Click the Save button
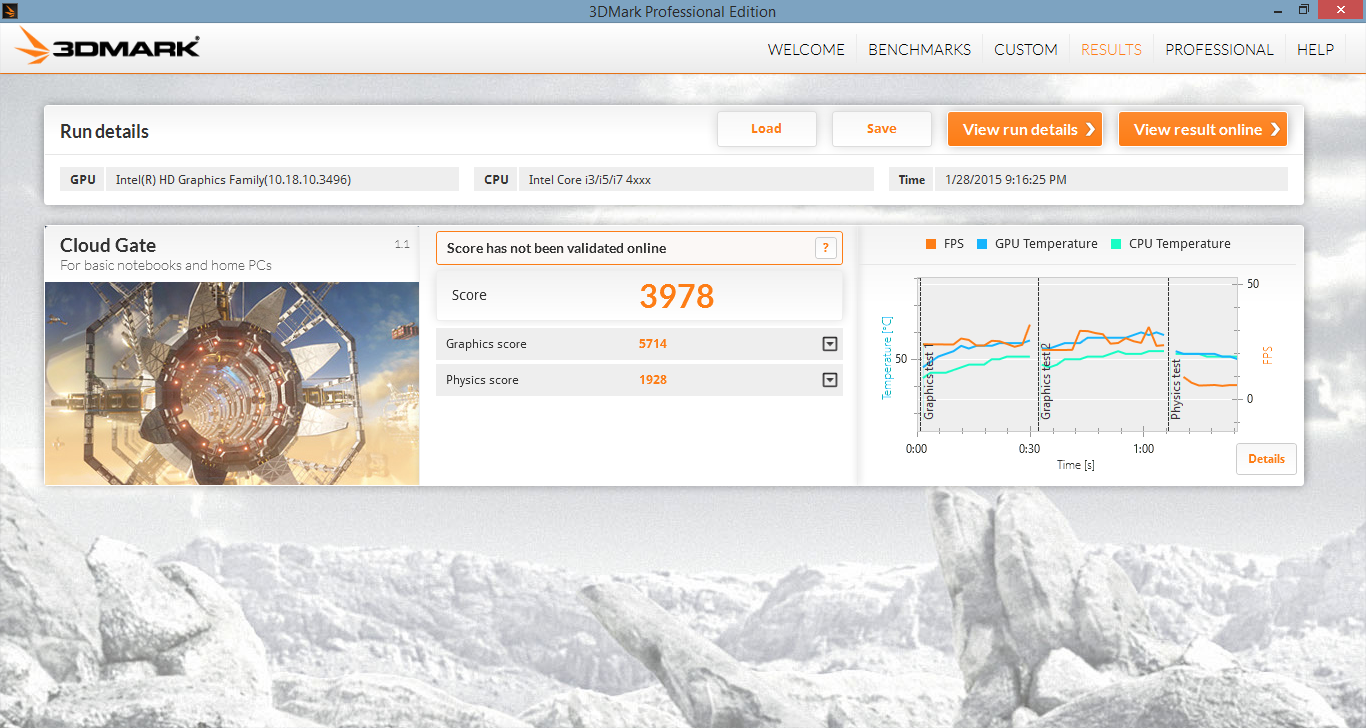This screenshot has height=728, width=1366. [x=881, y=129]
